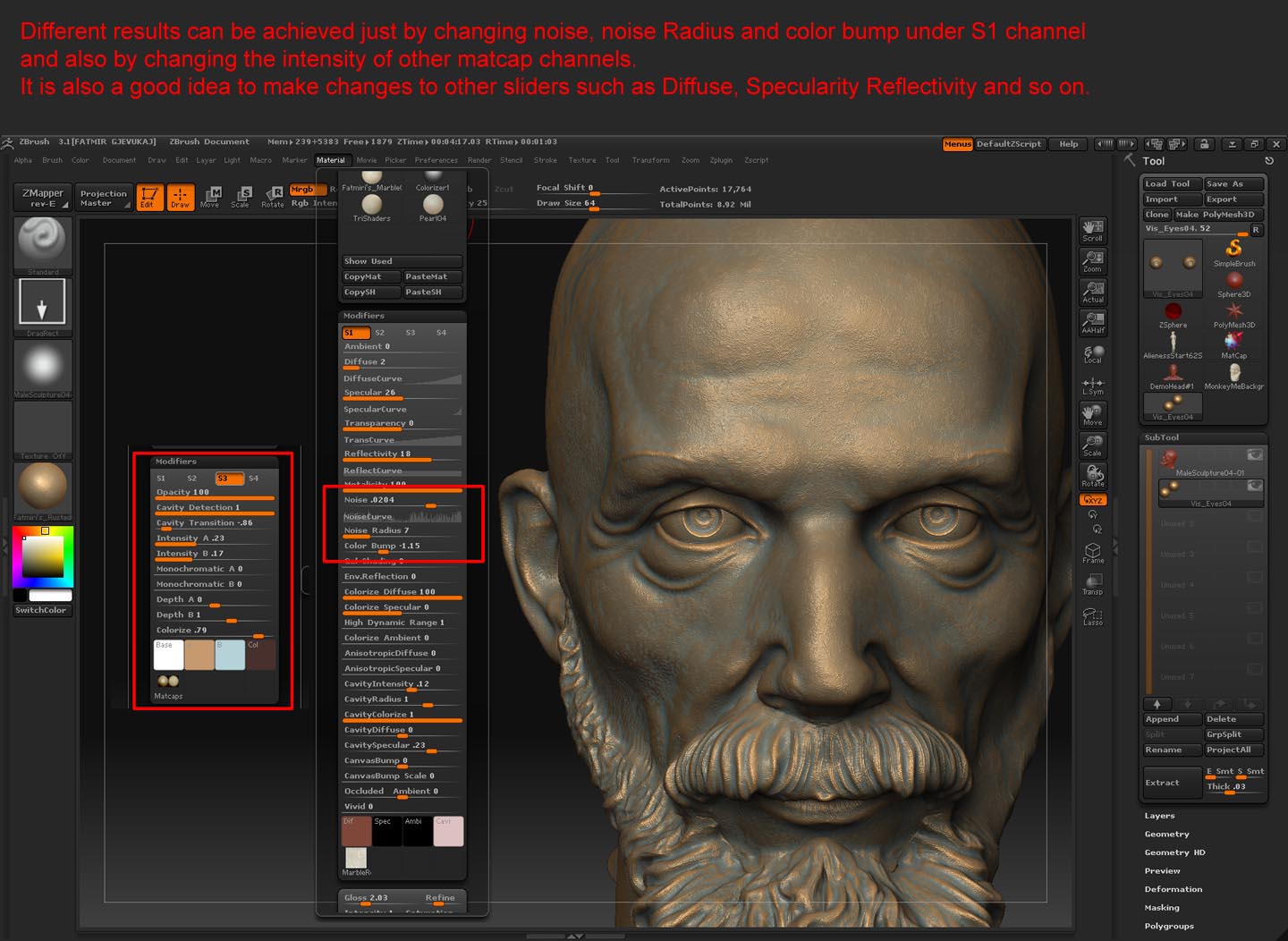Open the alpha selector thumbnail
Viewport: 1288px width, 941px height.
42,369
